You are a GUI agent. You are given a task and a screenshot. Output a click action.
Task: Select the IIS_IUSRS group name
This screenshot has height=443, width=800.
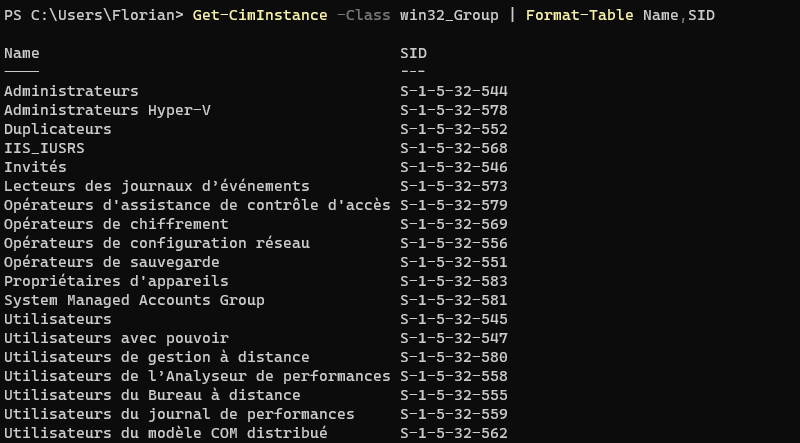click(44, 148)
